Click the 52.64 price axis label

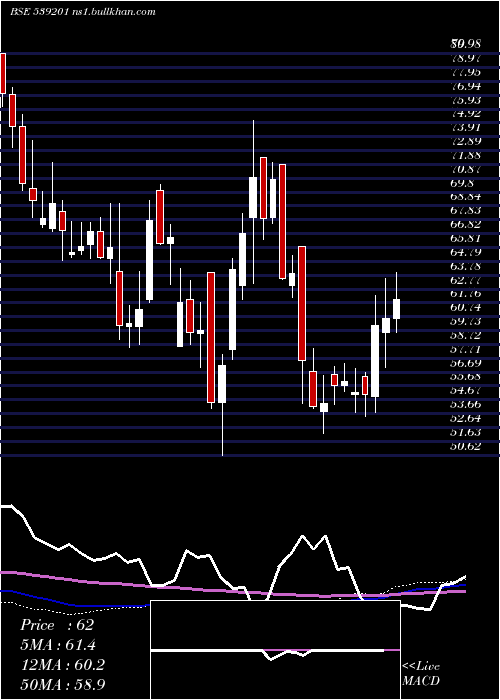click(x=466, y=418)
